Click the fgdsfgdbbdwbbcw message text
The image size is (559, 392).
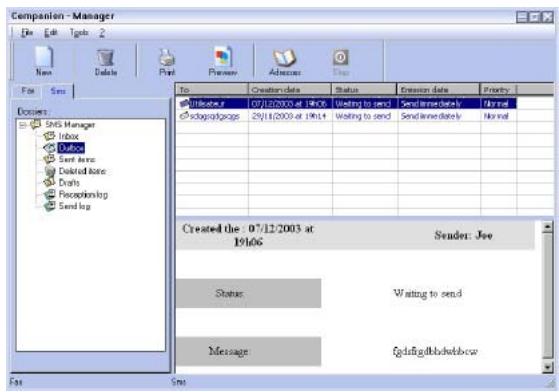tap(435, 351)
